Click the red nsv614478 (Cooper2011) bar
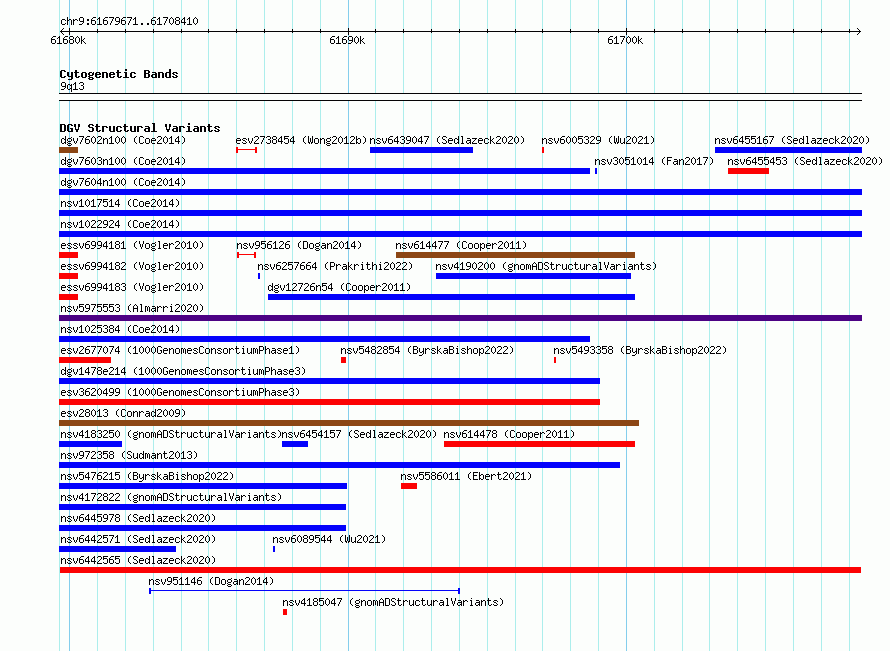The height and width of the screenshot is (651, 890). click(x=539, y=444)
